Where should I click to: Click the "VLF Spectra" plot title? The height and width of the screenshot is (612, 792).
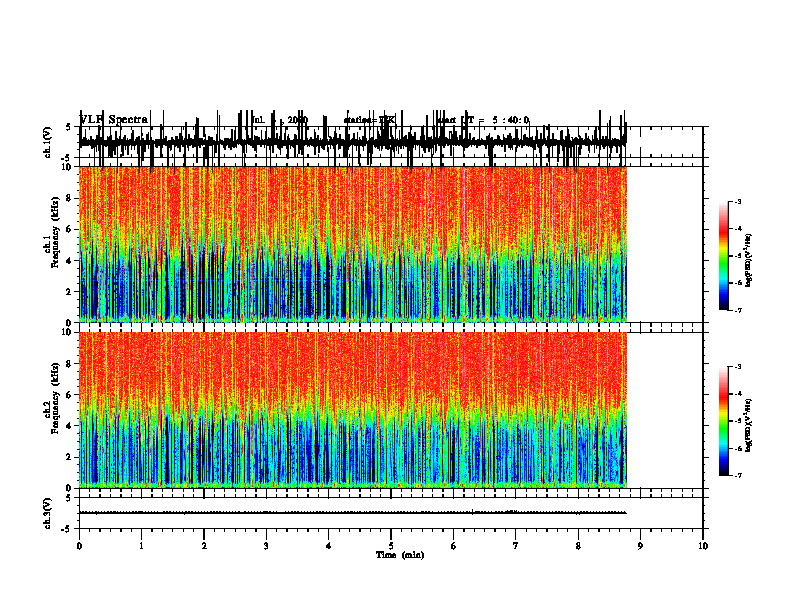click(x=114, y=119)
